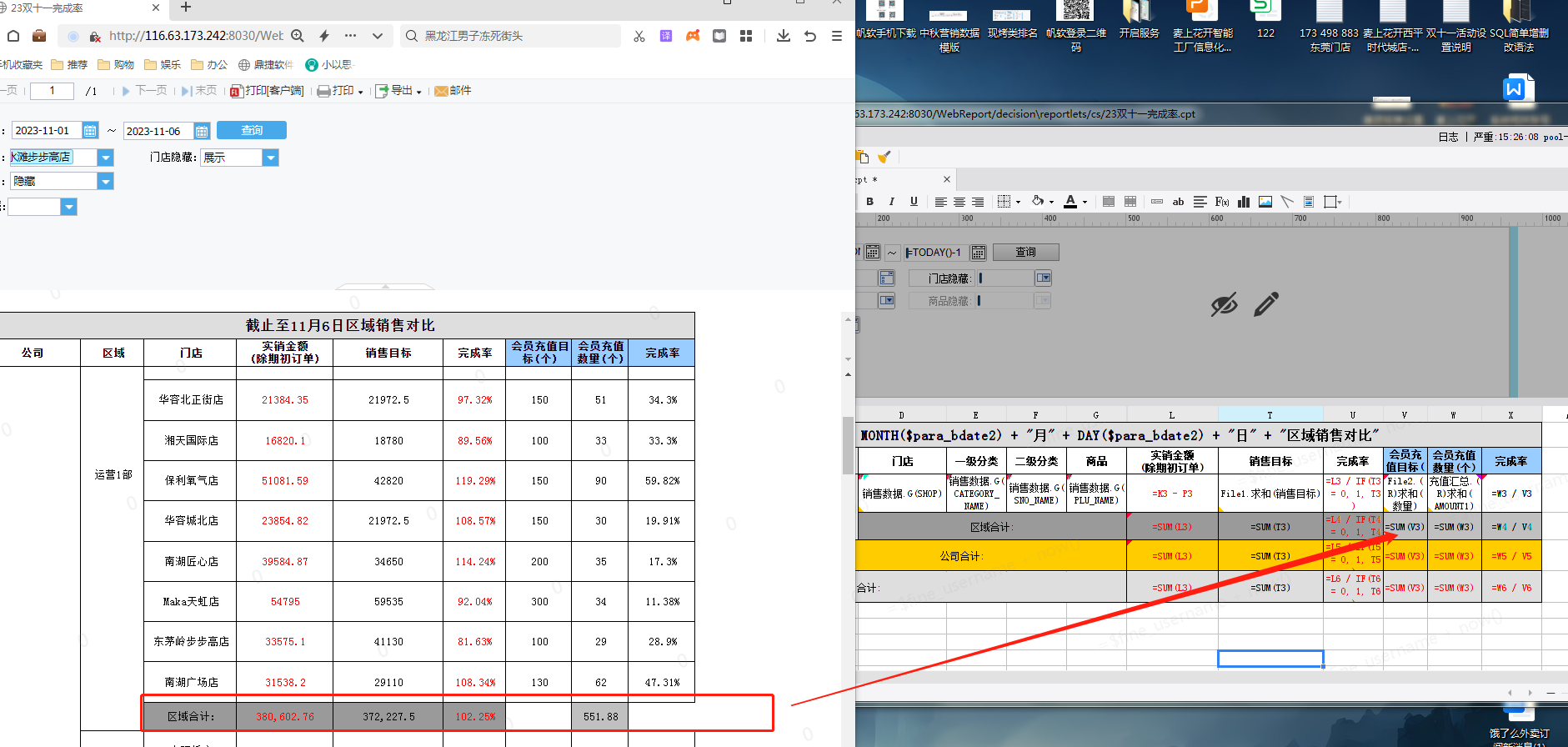Click the pencil edit icon on the parameter pane
This screenshot has width=1568, height=747.
[x=1265, y=304]
